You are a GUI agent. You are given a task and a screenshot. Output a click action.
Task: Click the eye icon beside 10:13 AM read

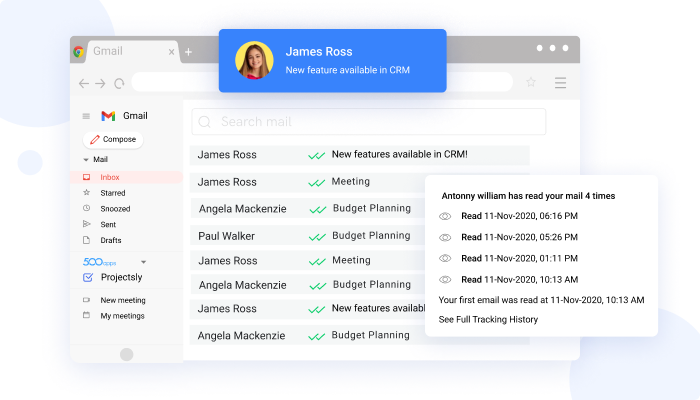click(445, 280)
